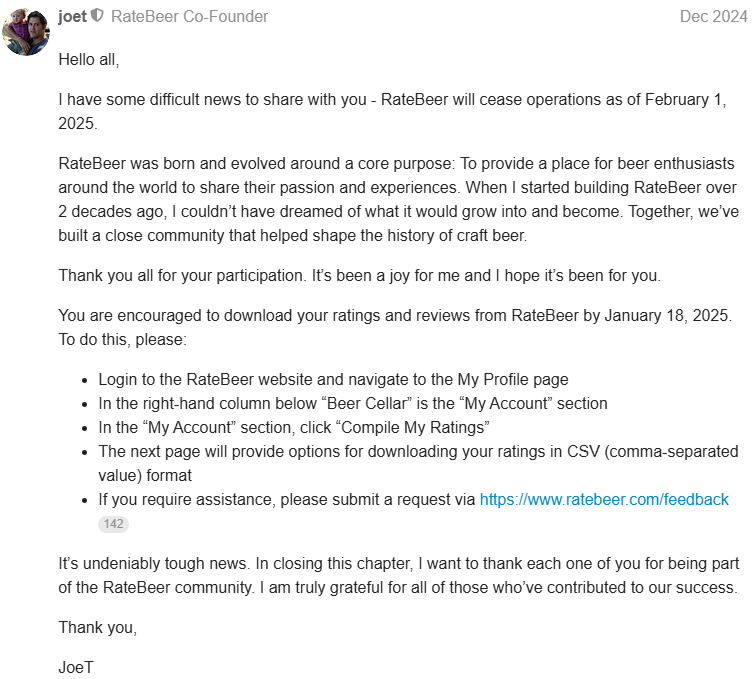Click the "JoeT" signature at post bottom
Viewport: 752px width, 679px height.
(x=76, y=665)
